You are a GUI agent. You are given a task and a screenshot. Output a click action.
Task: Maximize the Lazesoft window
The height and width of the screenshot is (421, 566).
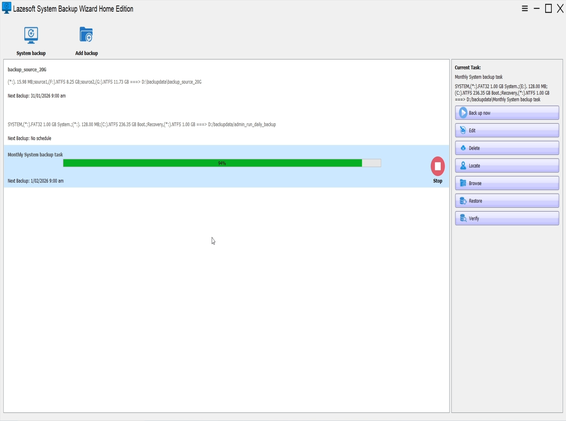tap(548, 8)
